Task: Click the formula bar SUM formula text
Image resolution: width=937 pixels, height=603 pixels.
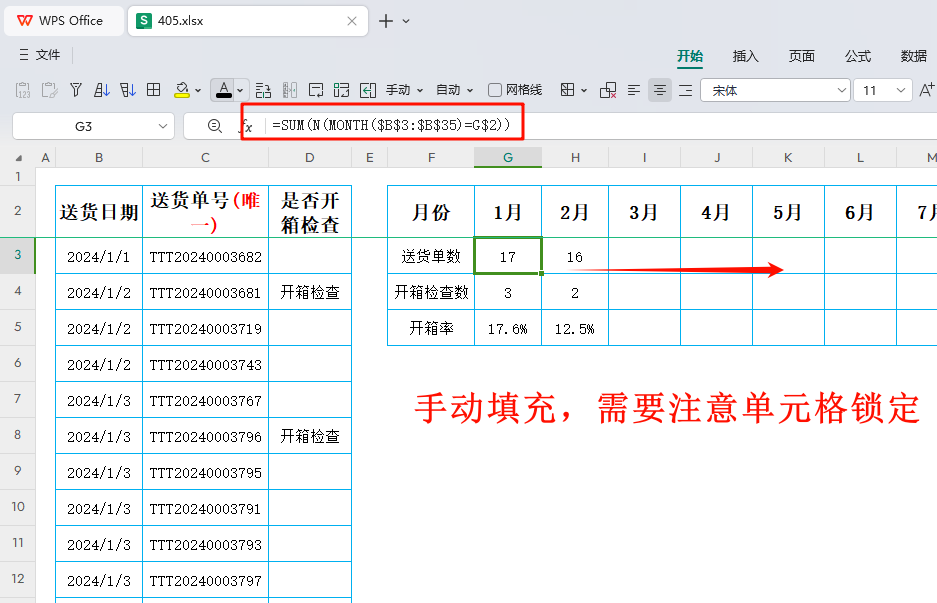Action: coord(391,125)
